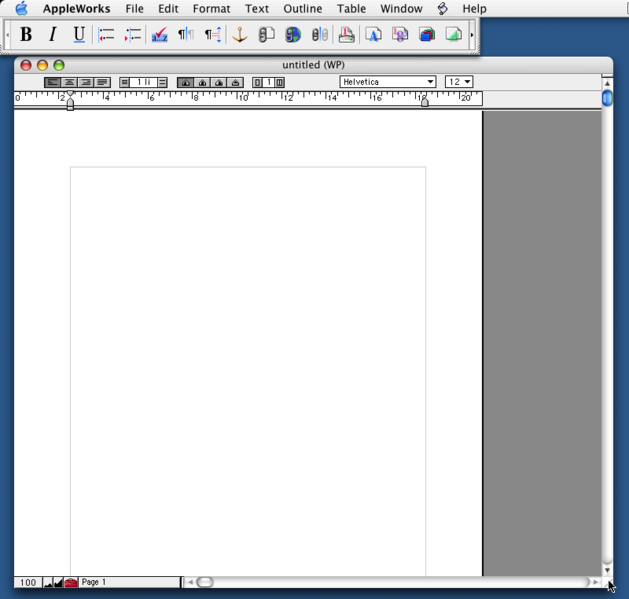
Task: Open the AppleWorks application menu
Action: point(77,8)
